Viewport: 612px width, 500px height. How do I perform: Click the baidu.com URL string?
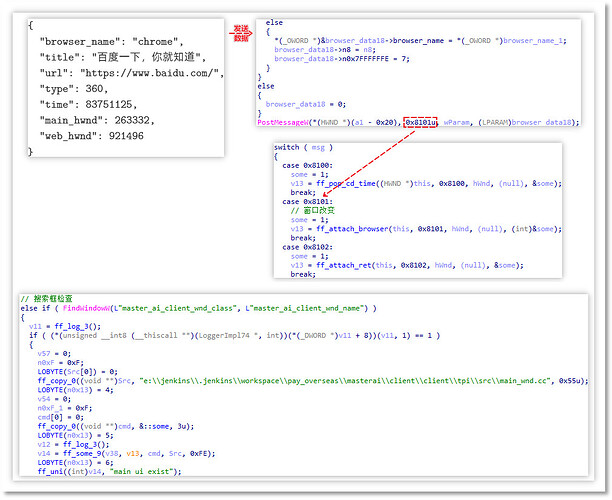click(161, 74)
